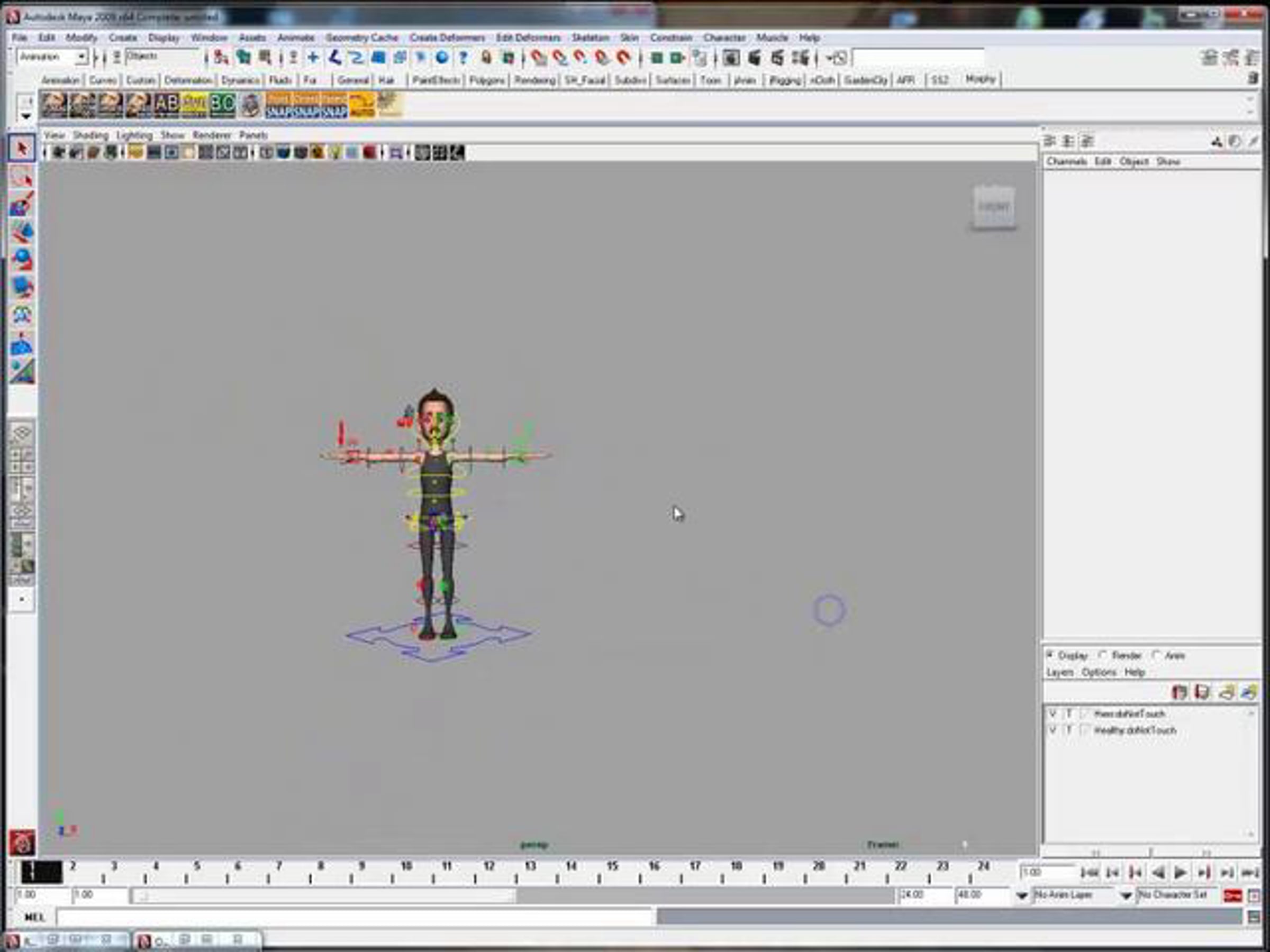Select the Render layer radio button
This screenshot has height=952, width=1270.
point(1103,655)
